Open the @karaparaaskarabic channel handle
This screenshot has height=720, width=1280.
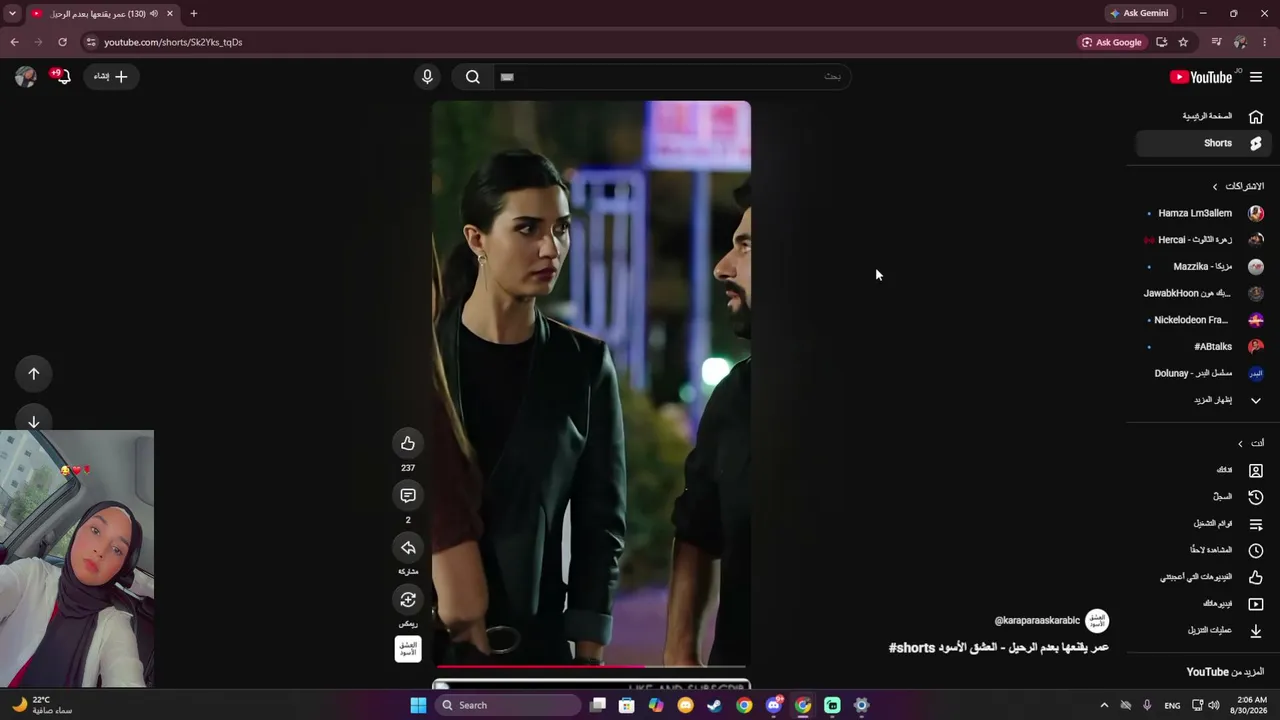1037,621
